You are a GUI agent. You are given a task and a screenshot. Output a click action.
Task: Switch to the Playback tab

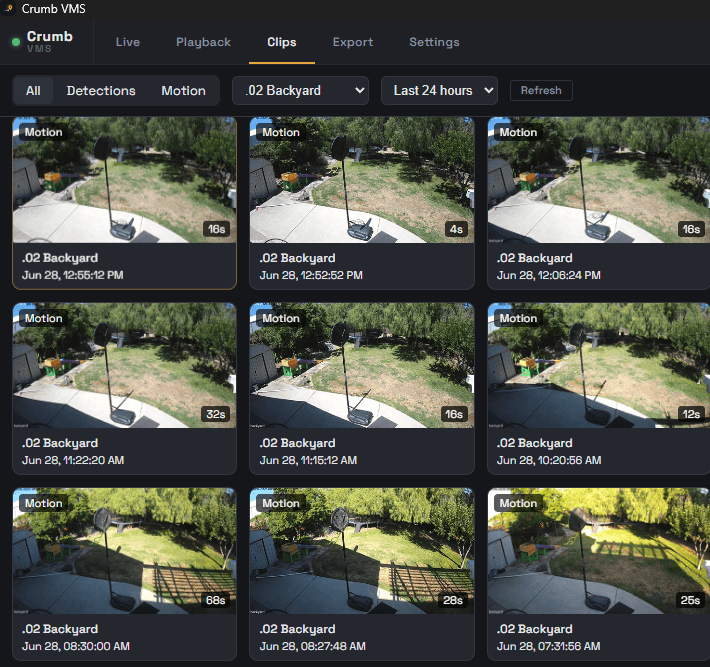point(203,42)
